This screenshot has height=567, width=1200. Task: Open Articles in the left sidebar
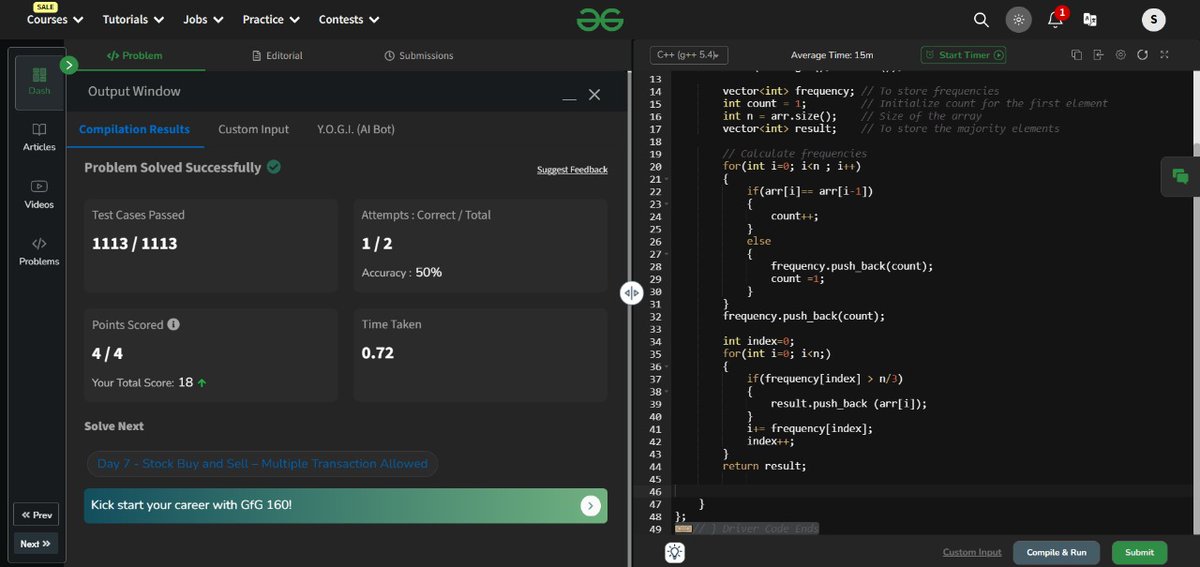click(x=39, y=137)
